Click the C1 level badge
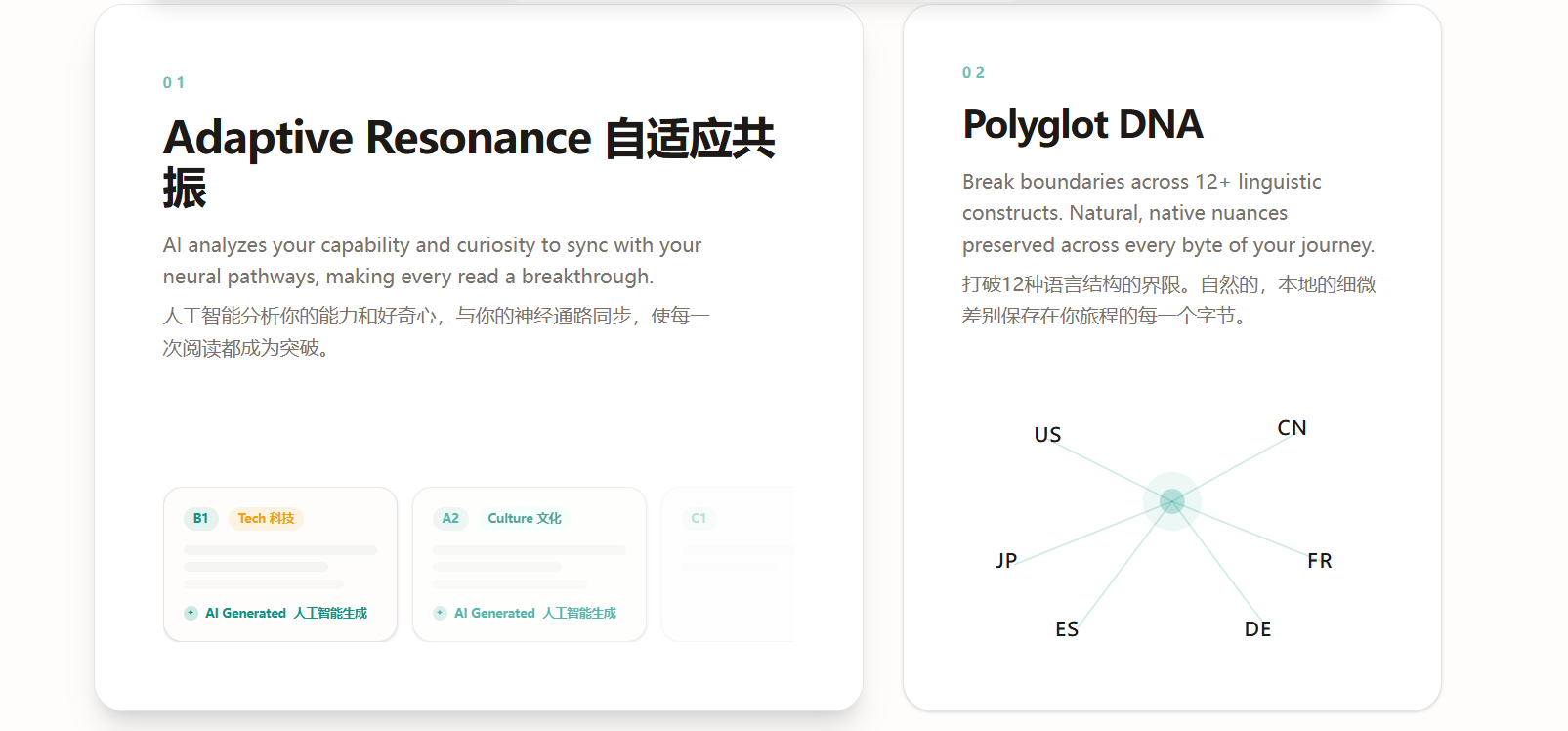This screenshot has width=1568, height=731. 699,518
